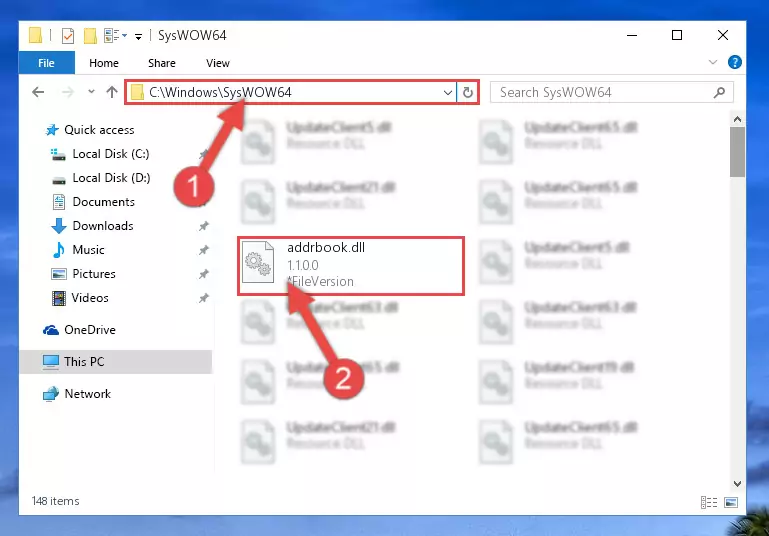
Task: Click the pin icon next to Downloads
Action: (x=204, y=226)
